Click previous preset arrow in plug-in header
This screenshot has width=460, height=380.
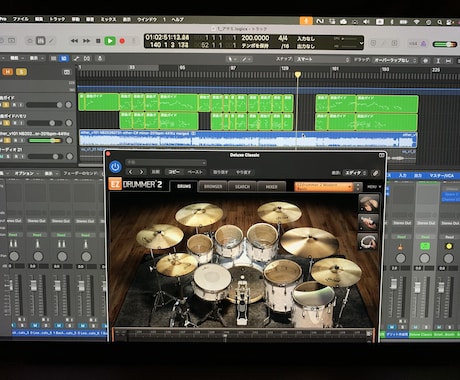tap(131, 172)
